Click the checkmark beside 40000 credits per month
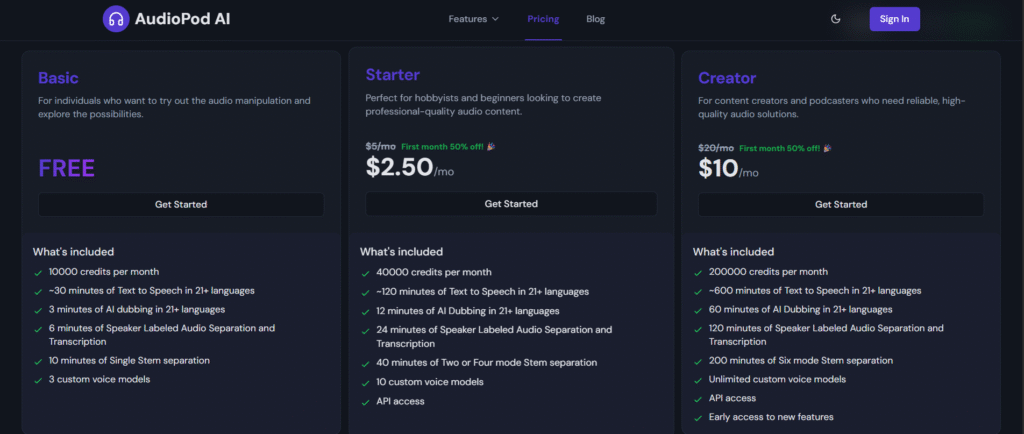Image resolution: width=1024 pixels, height=434 pixels. pyautogui.click(x=366, y=272)
